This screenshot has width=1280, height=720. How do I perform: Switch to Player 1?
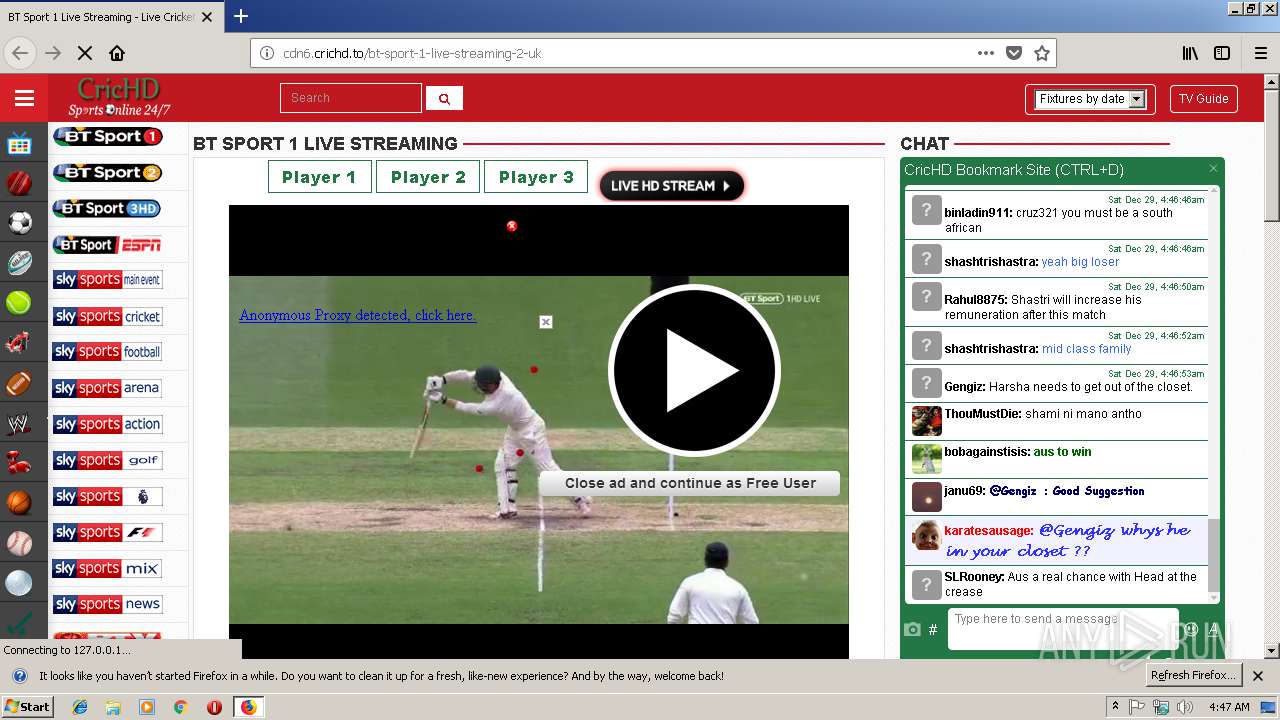pyautogui.click(x=320, y=177)
